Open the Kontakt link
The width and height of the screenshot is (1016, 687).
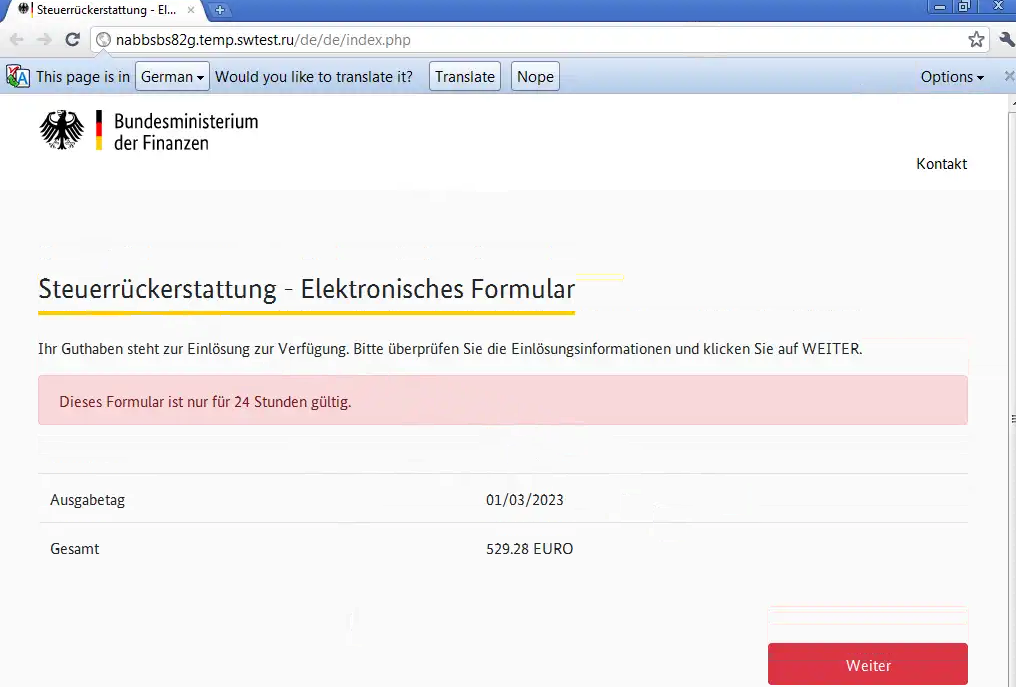click(x=941, y=164)
